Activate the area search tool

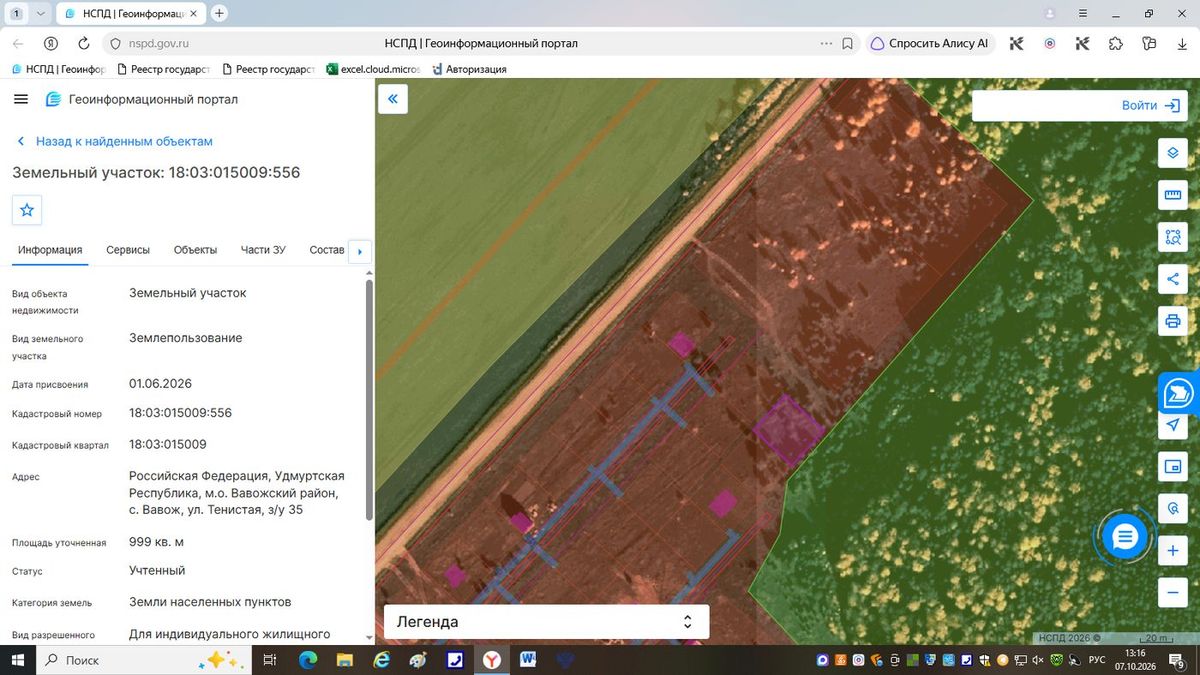point(1172,237)
